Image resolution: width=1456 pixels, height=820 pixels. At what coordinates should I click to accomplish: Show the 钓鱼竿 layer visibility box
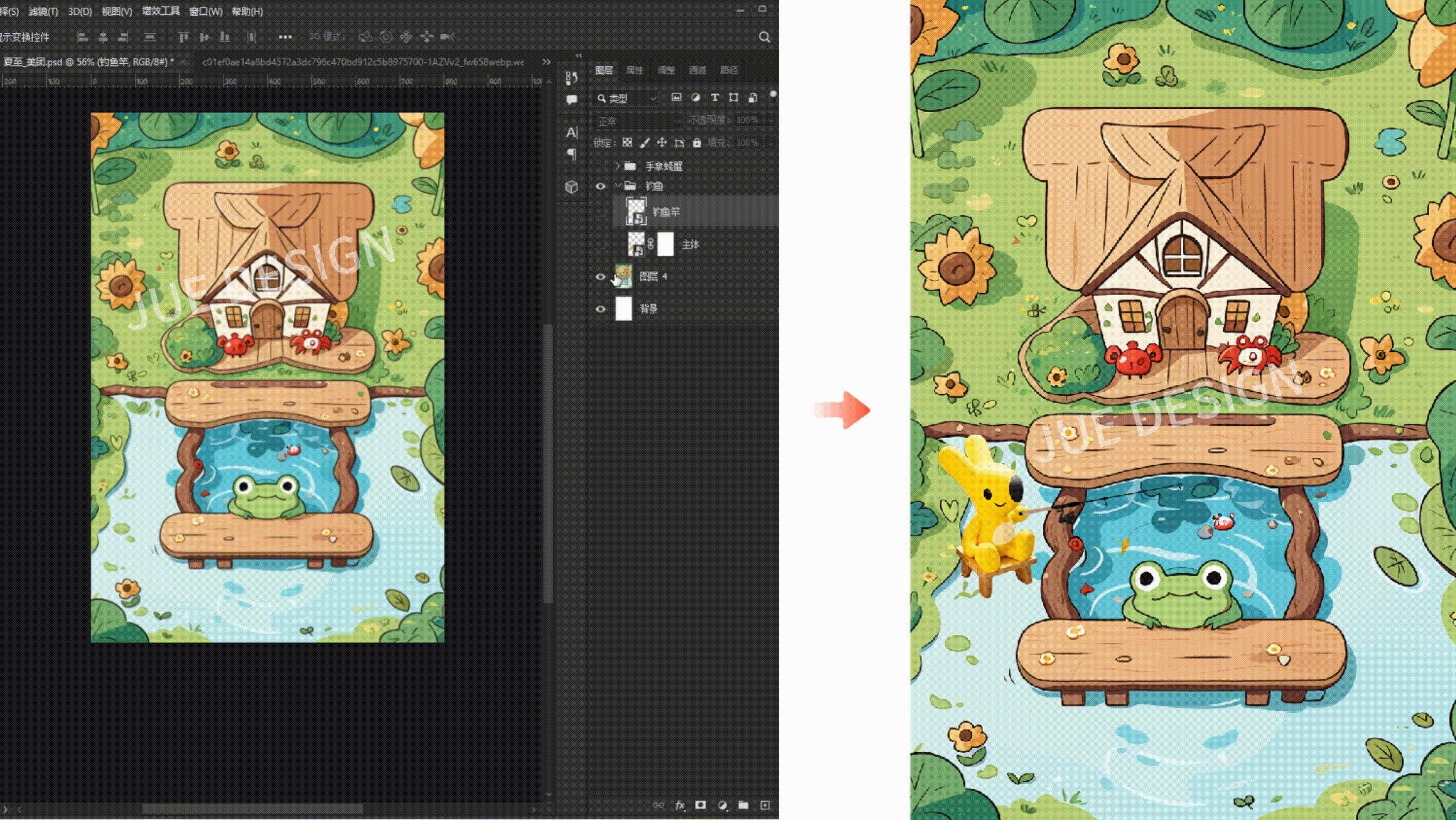601,212
